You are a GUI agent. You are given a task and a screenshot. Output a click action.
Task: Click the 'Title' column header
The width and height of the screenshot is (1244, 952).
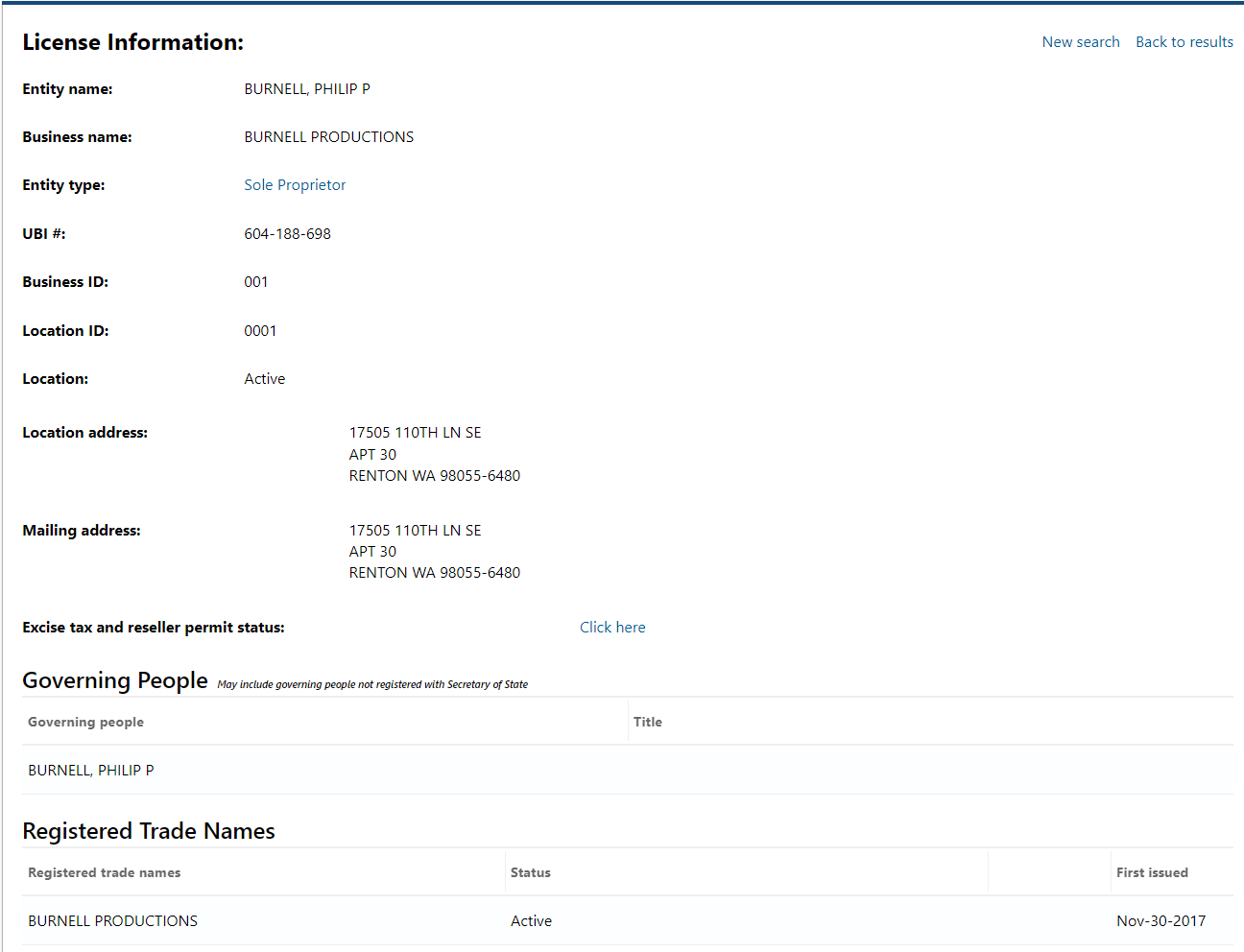pos(648,722)
